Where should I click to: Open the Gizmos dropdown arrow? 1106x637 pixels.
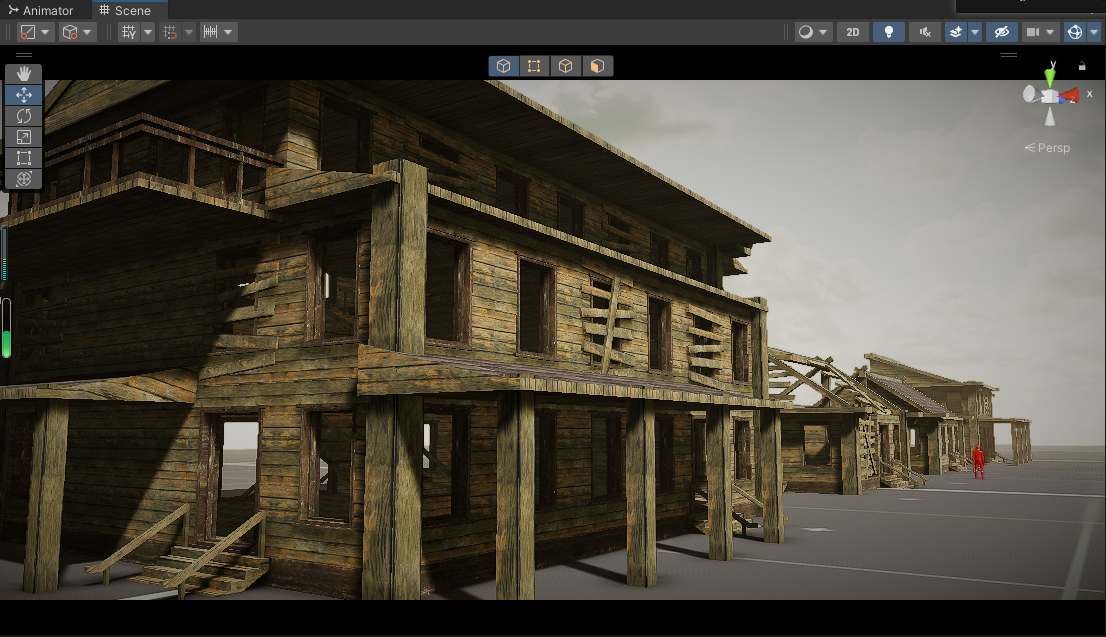click(1094, 32)
